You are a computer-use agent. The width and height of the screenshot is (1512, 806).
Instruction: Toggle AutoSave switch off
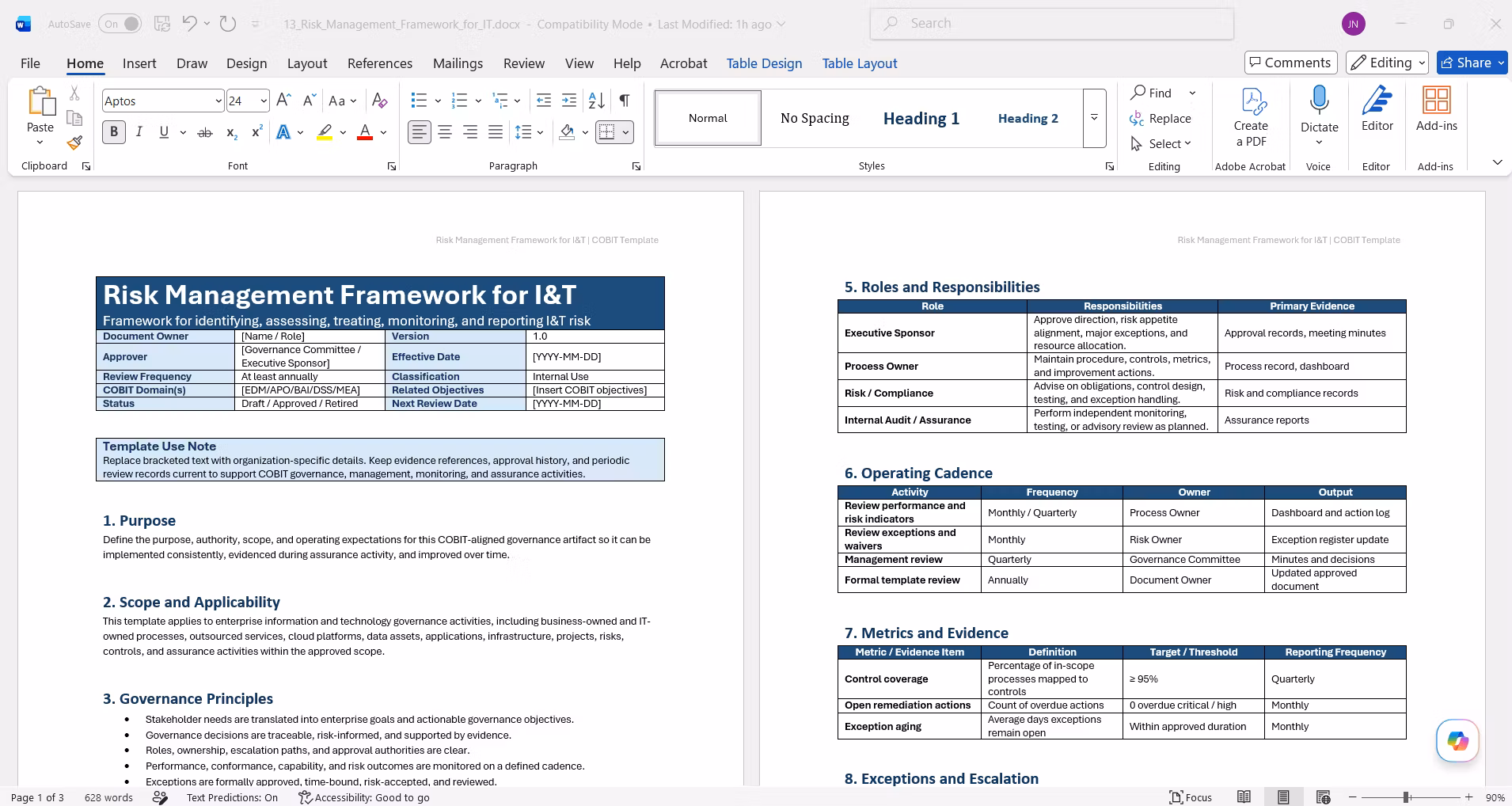tap(121, 24)
